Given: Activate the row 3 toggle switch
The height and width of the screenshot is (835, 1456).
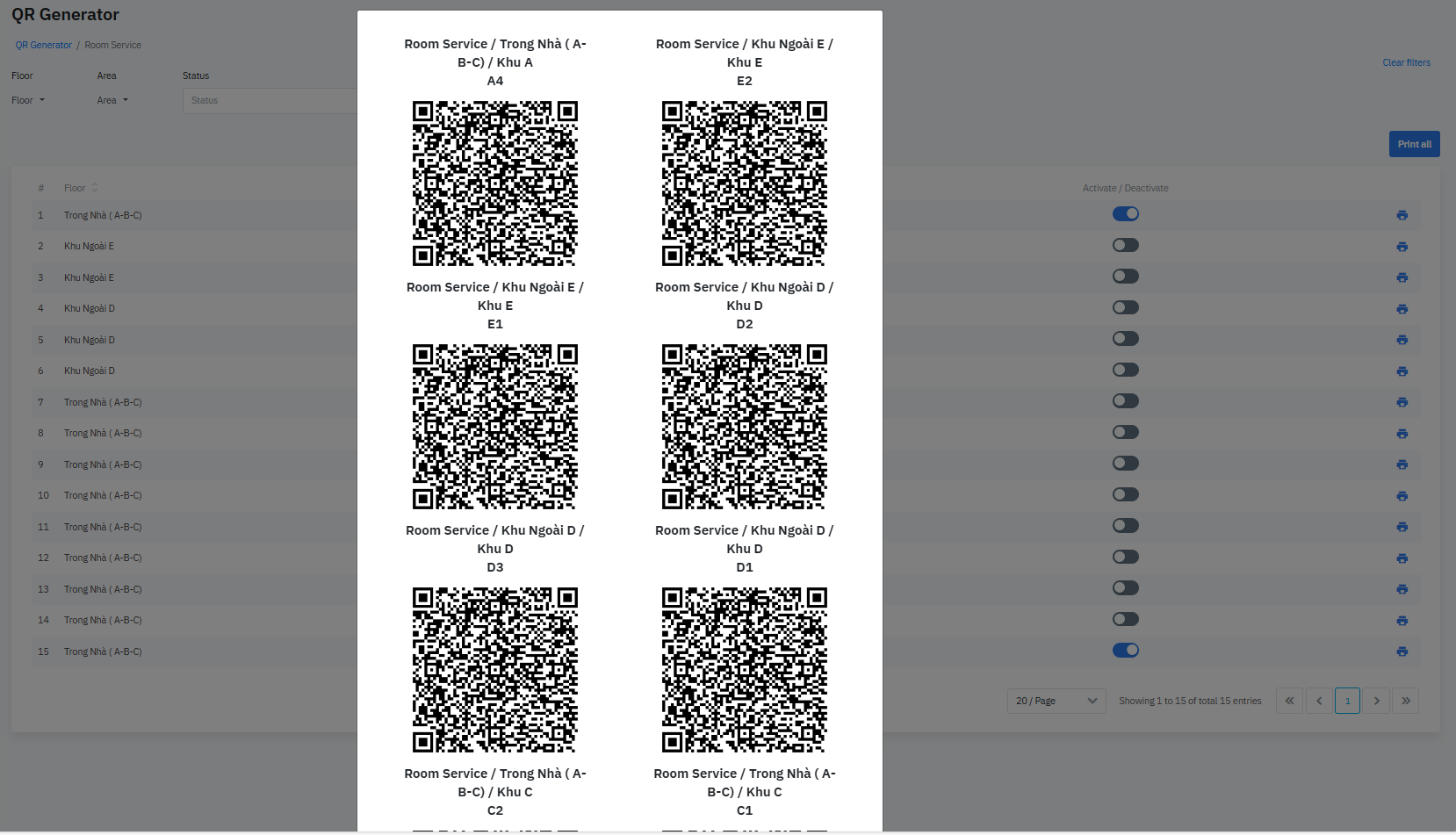Looking at the screenshot, I should pyautogui.click(x=1126, y=277).
